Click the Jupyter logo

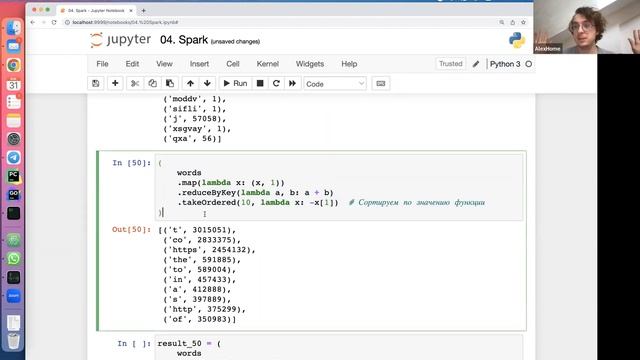(x=120, y=40)
